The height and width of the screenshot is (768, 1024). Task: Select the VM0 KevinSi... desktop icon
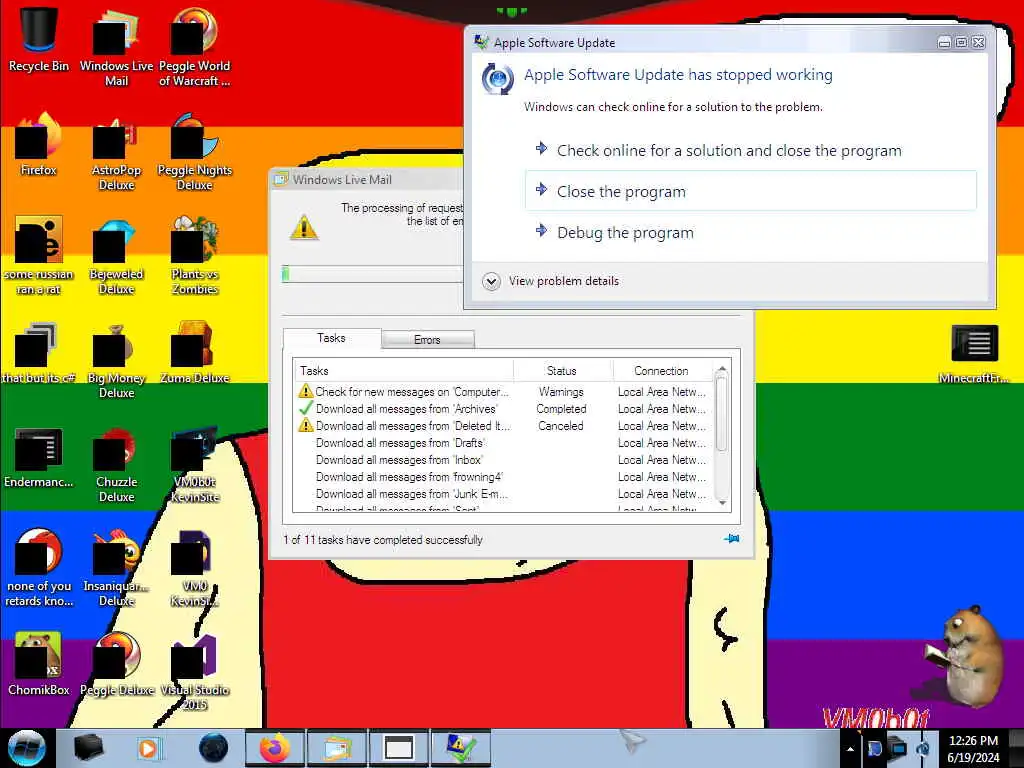point(195,567)
